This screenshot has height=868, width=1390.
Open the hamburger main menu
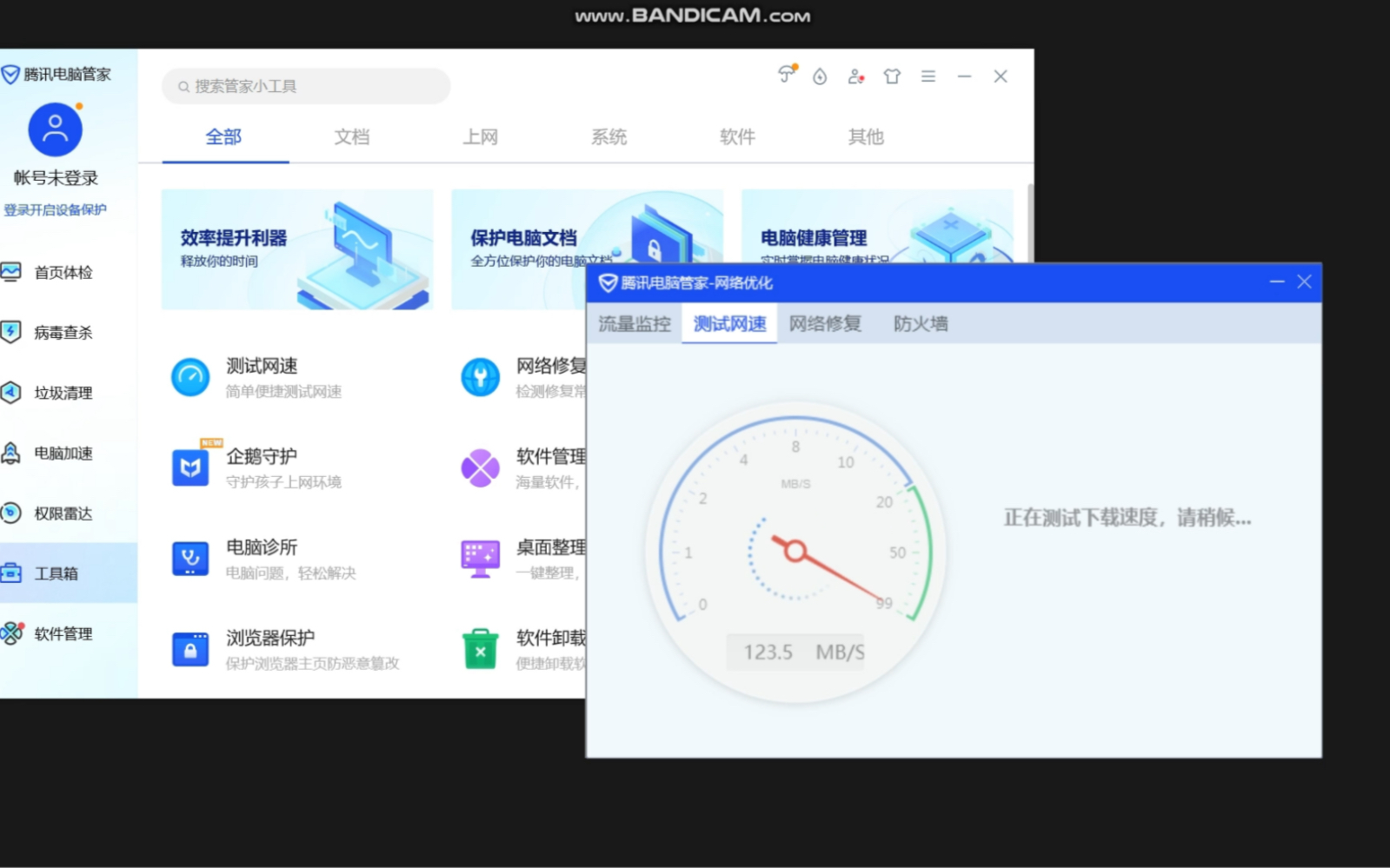click(928, 76)
